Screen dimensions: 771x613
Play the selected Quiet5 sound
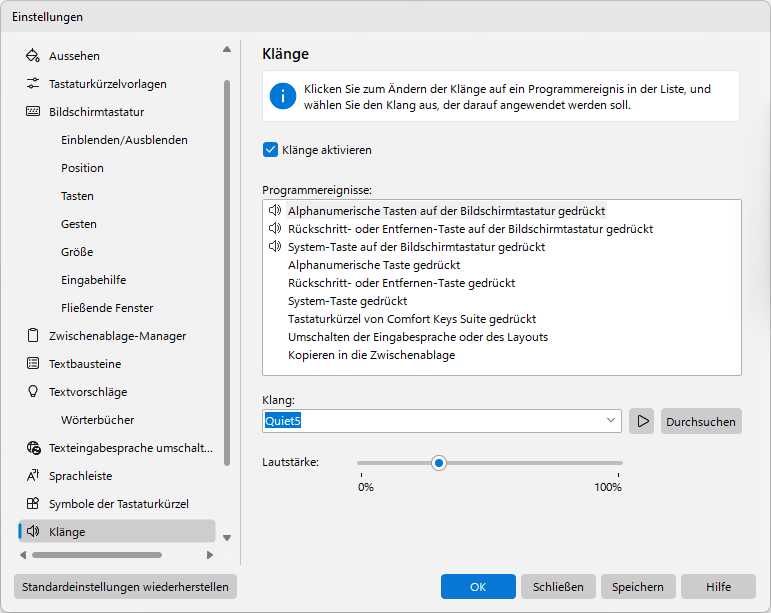pos(642,421)
